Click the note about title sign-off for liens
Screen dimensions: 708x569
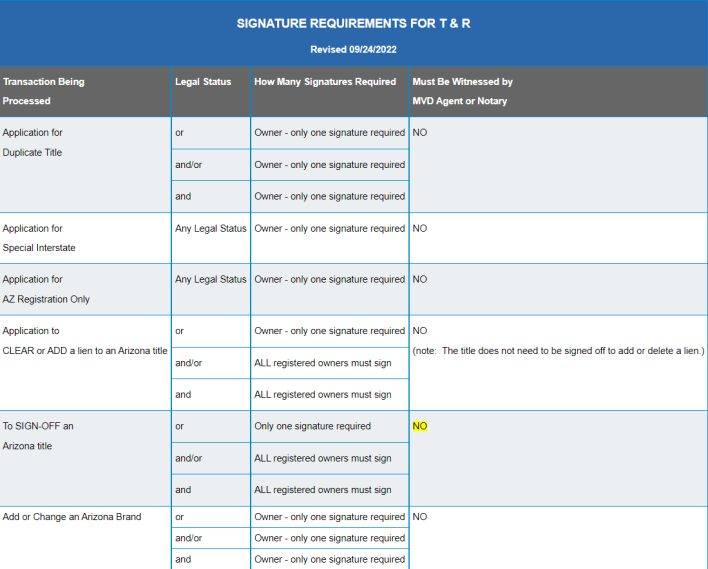coord(559,351)
